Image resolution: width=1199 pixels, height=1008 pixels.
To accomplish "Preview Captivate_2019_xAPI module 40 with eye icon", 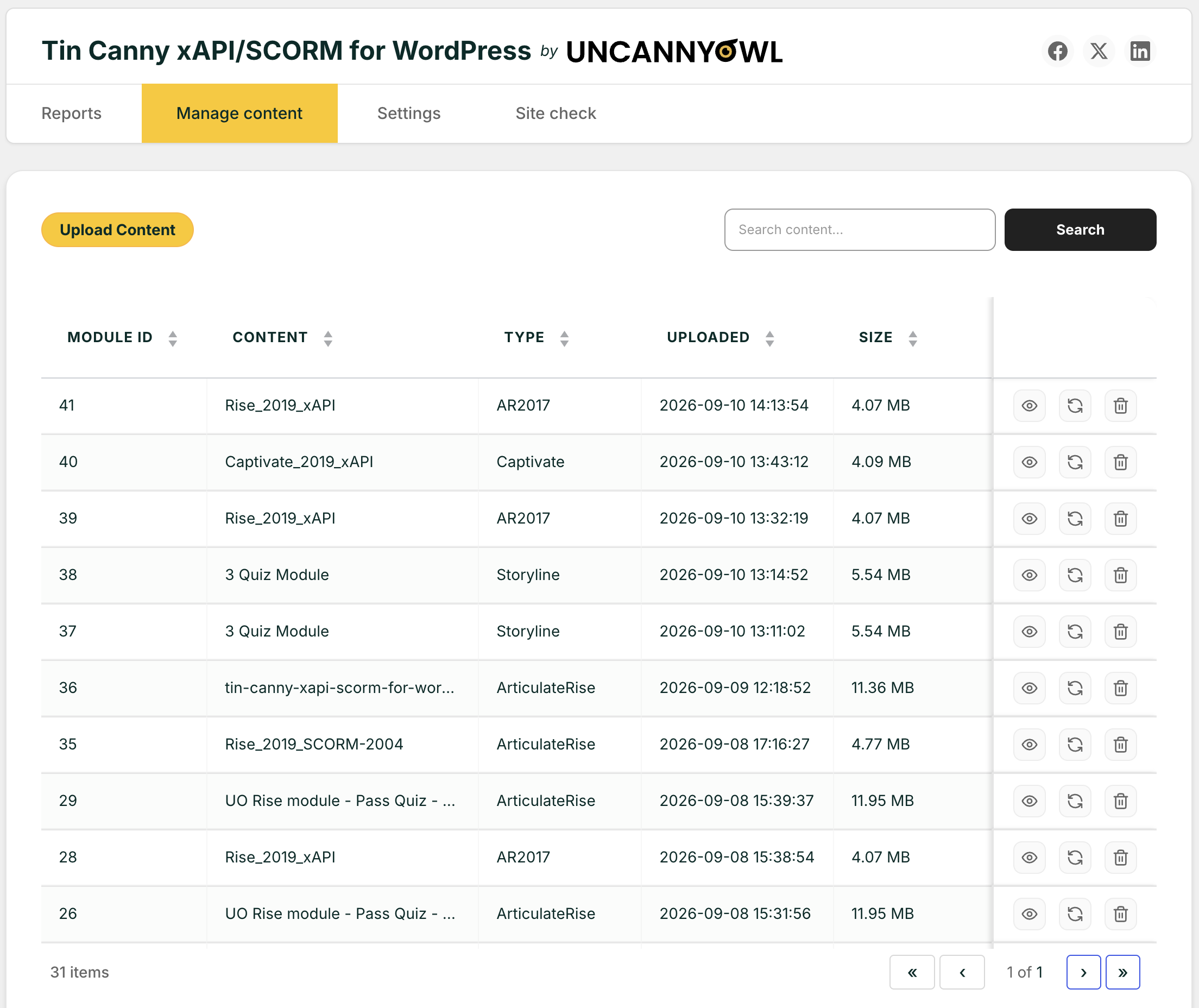I will (x=1030, y=462).
